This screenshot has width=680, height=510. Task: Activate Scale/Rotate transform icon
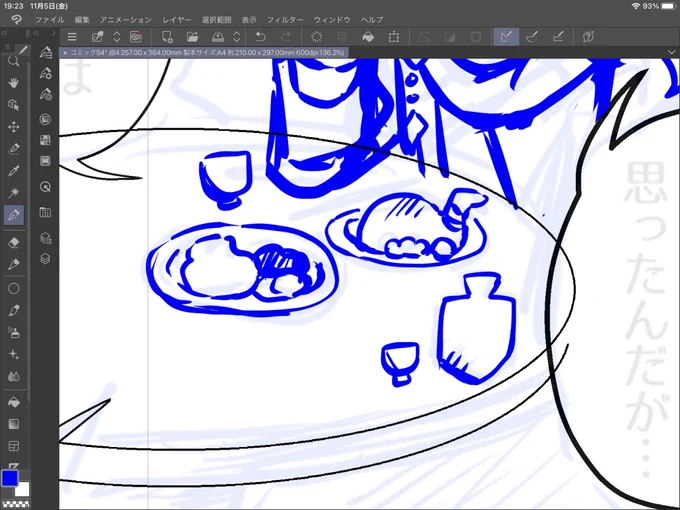click(x=394, y=37)
